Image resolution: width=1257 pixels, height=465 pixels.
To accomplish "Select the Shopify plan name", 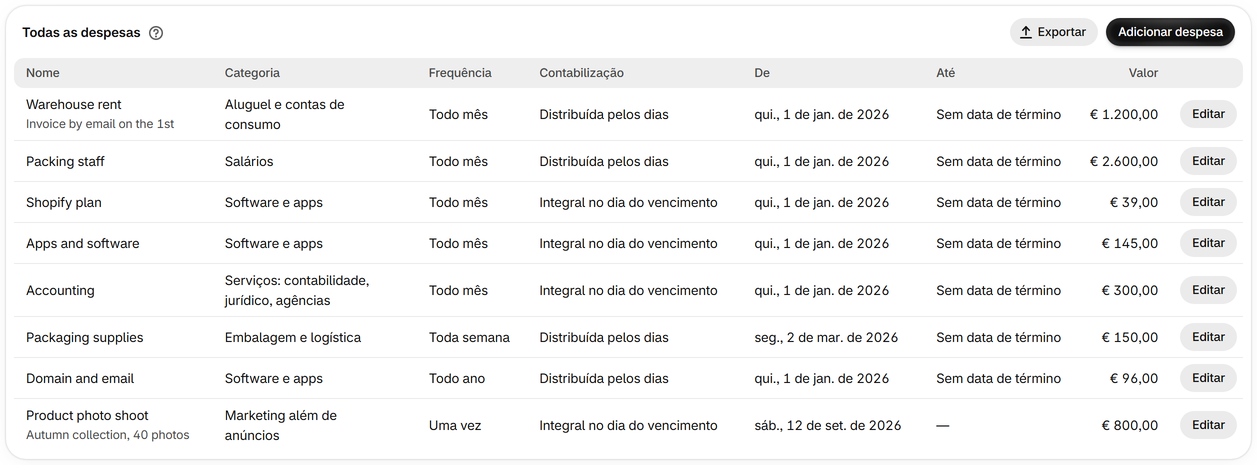I will pyautogui.click(x=64, y=202).
